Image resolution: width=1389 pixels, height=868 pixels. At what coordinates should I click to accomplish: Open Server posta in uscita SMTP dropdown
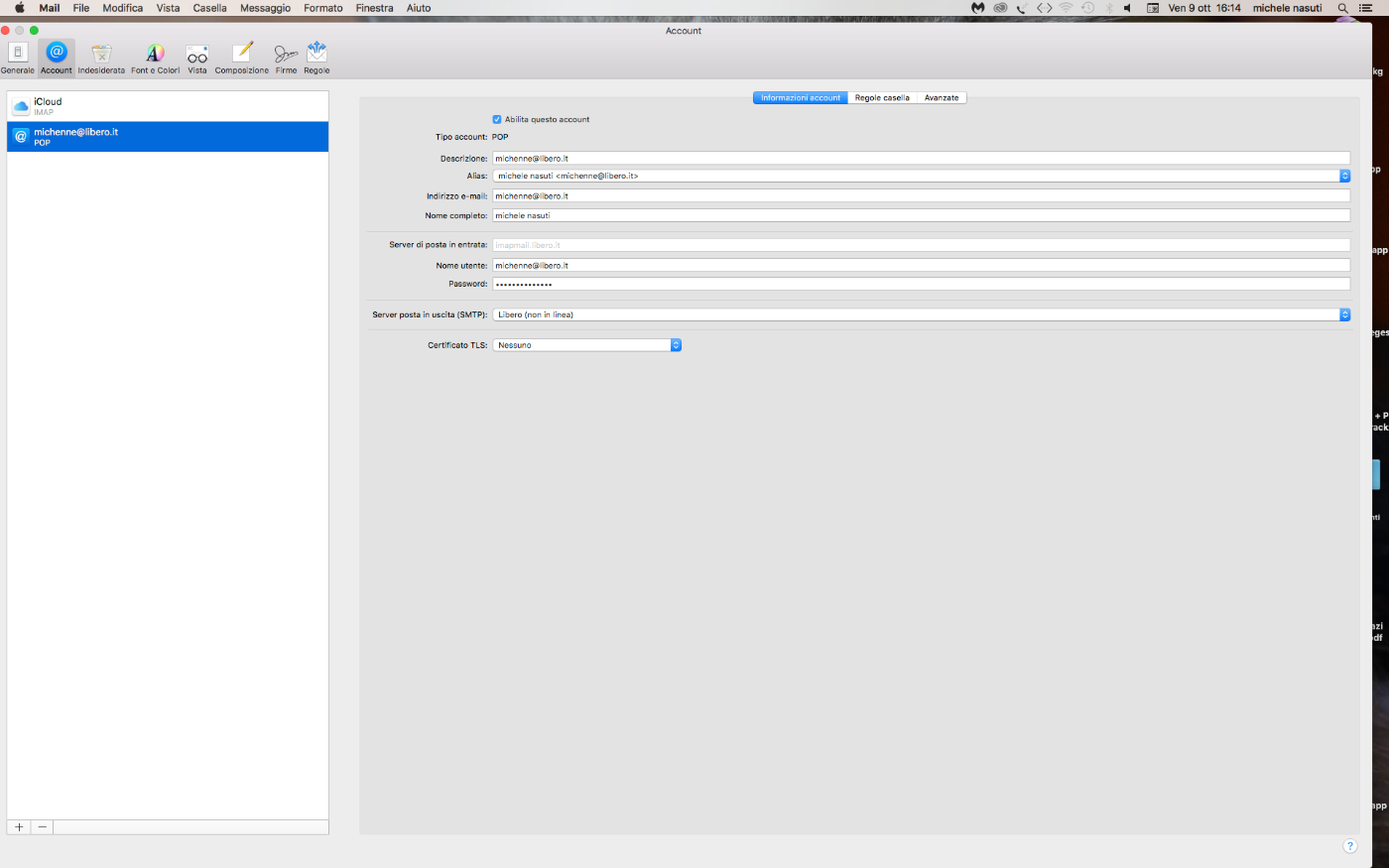922,314
